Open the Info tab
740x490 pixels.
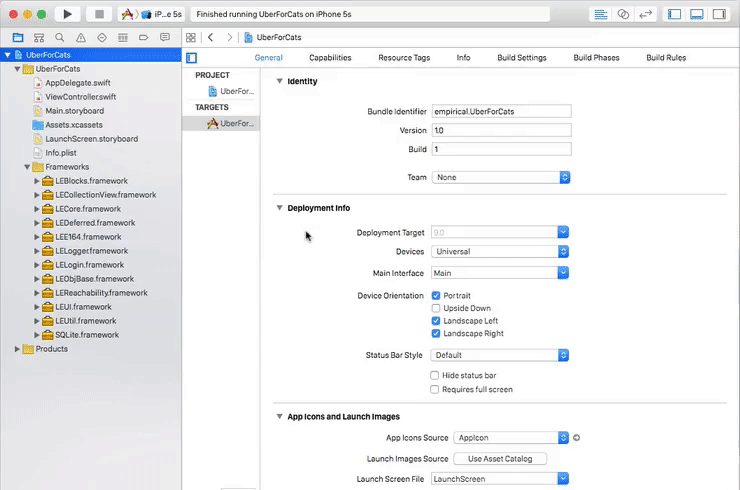pyautogui.click(x=463, y=58)
